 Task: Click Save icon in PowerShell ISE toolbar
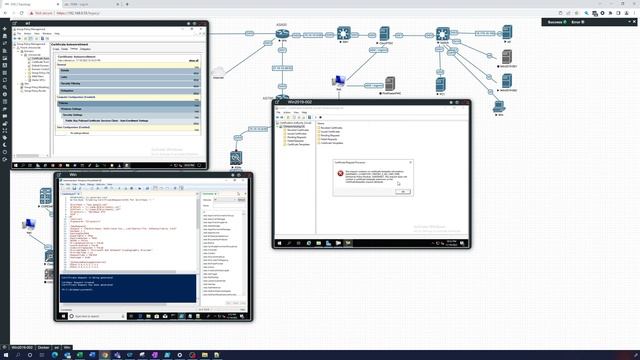(x=74, y=189)
